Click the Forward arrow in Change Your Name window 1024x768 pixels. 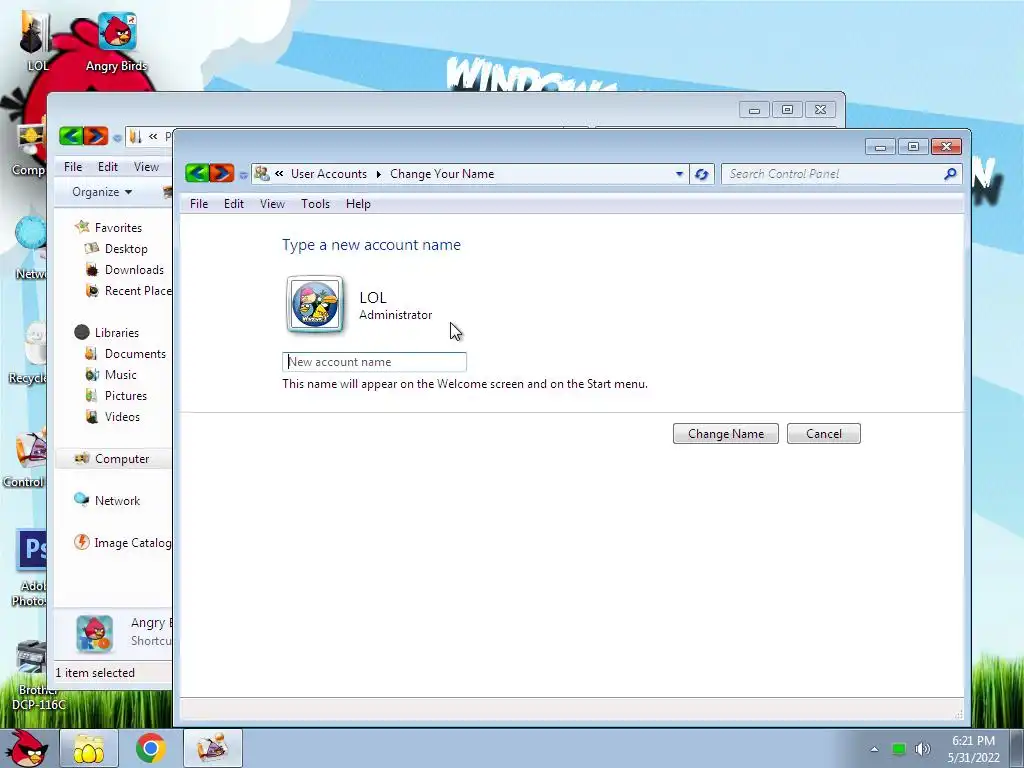pyautogui.click(x=221, y=173)
